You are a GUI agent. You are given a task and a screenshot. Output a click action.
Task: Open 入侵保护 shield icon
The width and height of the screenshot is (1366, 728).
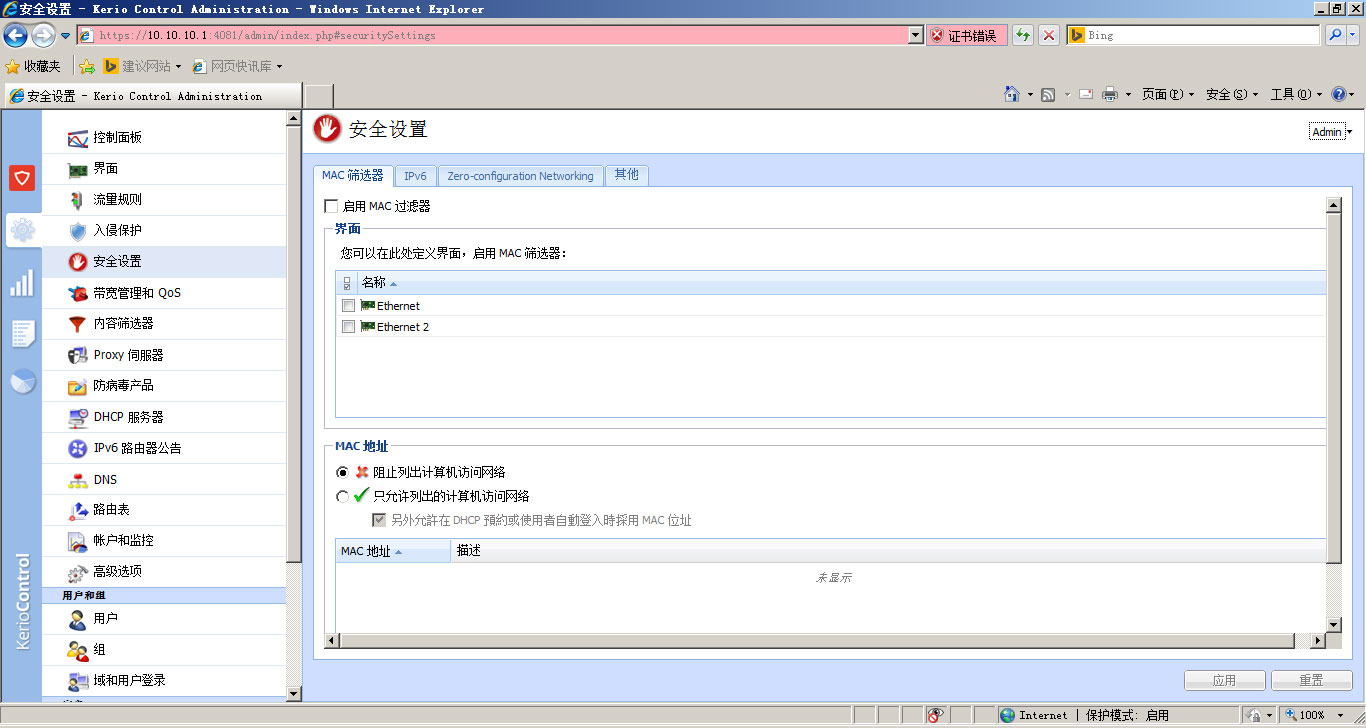[78, 231]
